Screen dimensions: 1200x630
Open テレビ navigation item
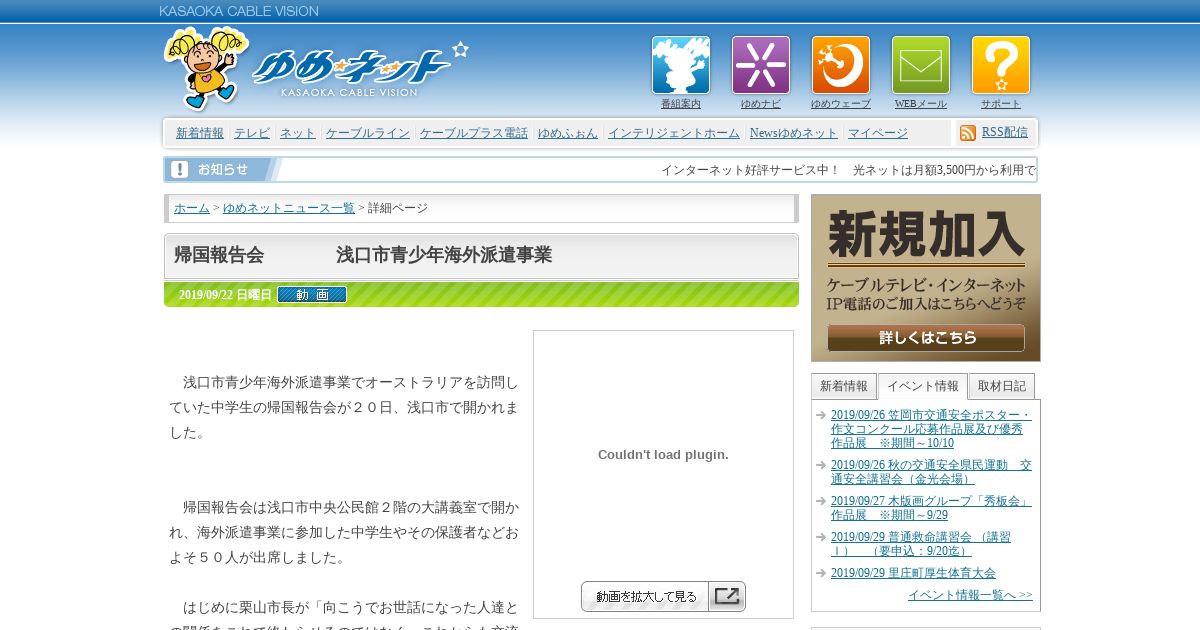(252, 133)
